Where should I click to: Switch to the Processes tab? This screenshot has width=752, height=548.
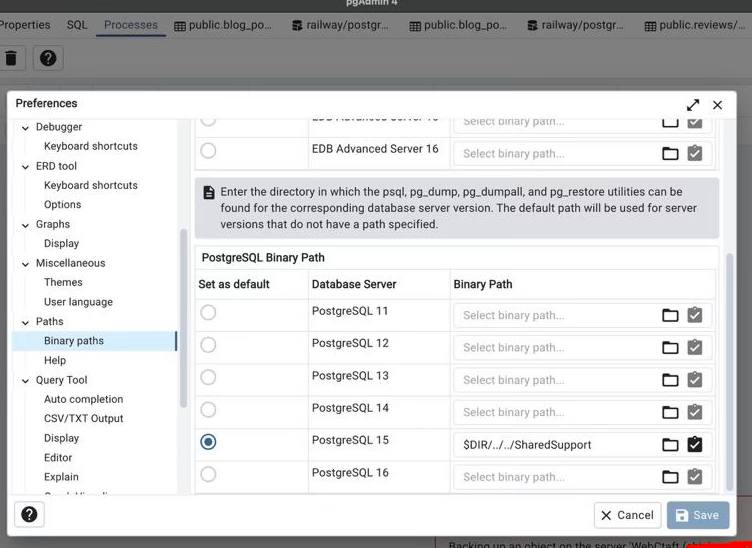130,25
